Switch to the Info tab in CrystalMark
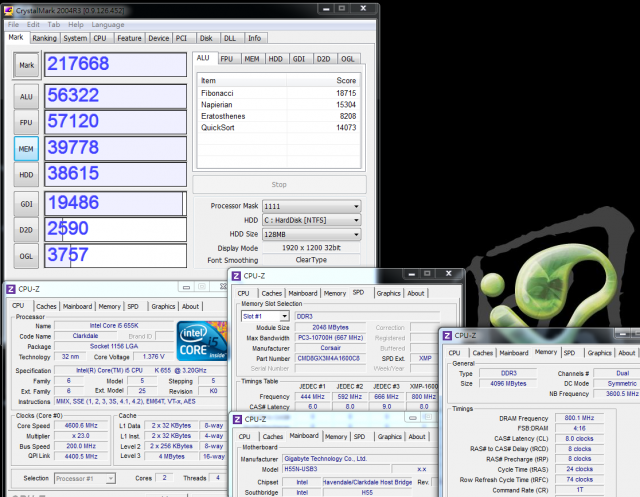 [254, 38]
